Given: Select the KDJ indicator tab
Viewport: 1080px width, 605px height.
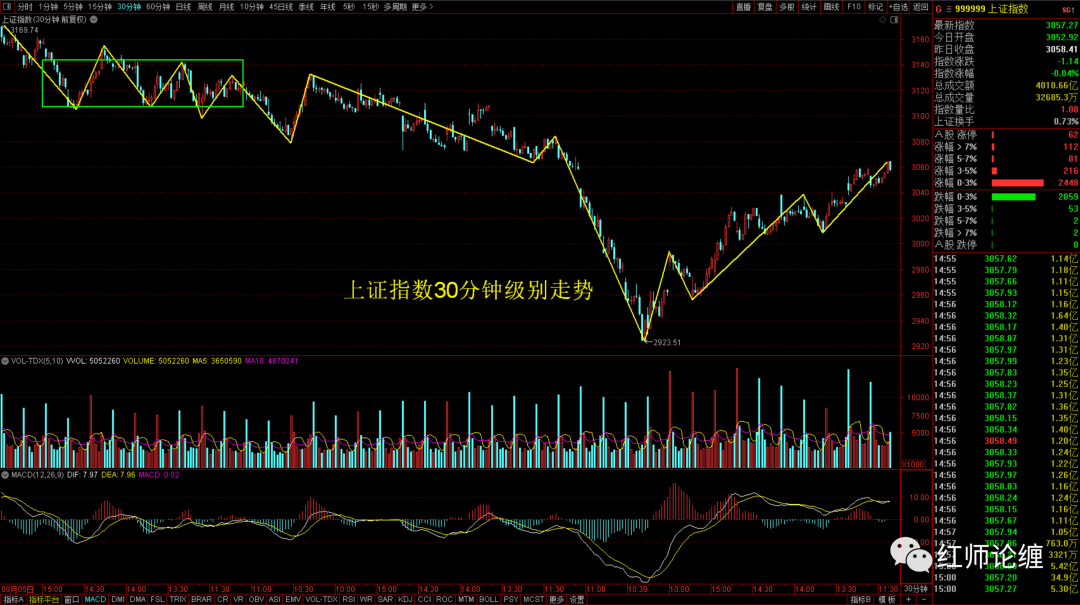Looking at the screenshot, I should click(x=405, y=599).
